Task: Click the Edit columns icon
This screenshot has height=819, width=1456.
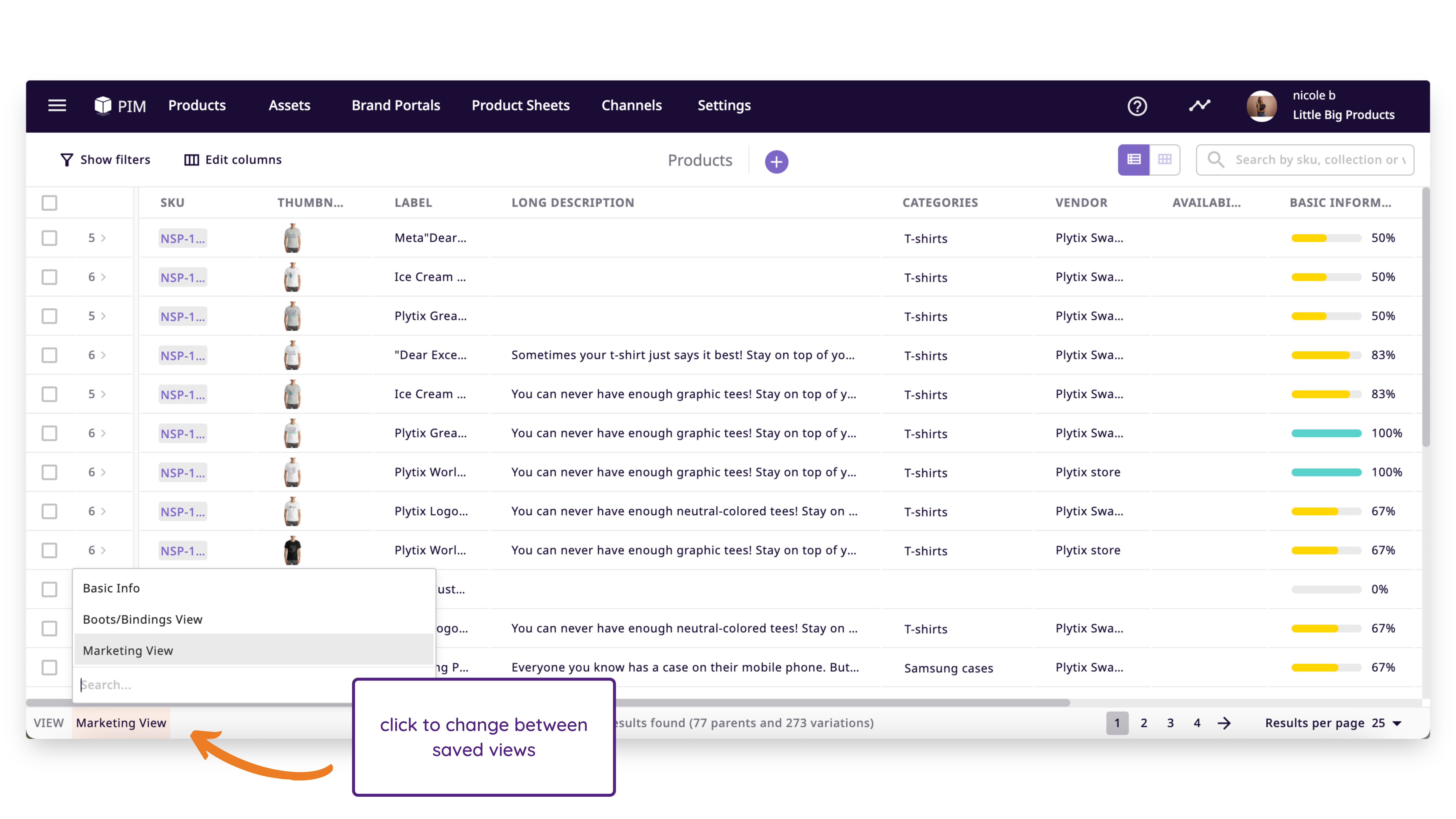Action: [192, 160]
